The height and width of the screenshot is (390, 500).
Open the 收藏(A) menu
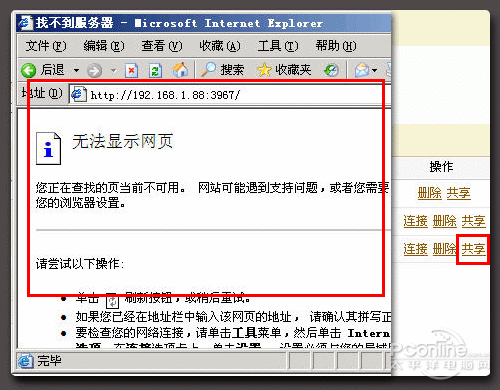(220, 46)
